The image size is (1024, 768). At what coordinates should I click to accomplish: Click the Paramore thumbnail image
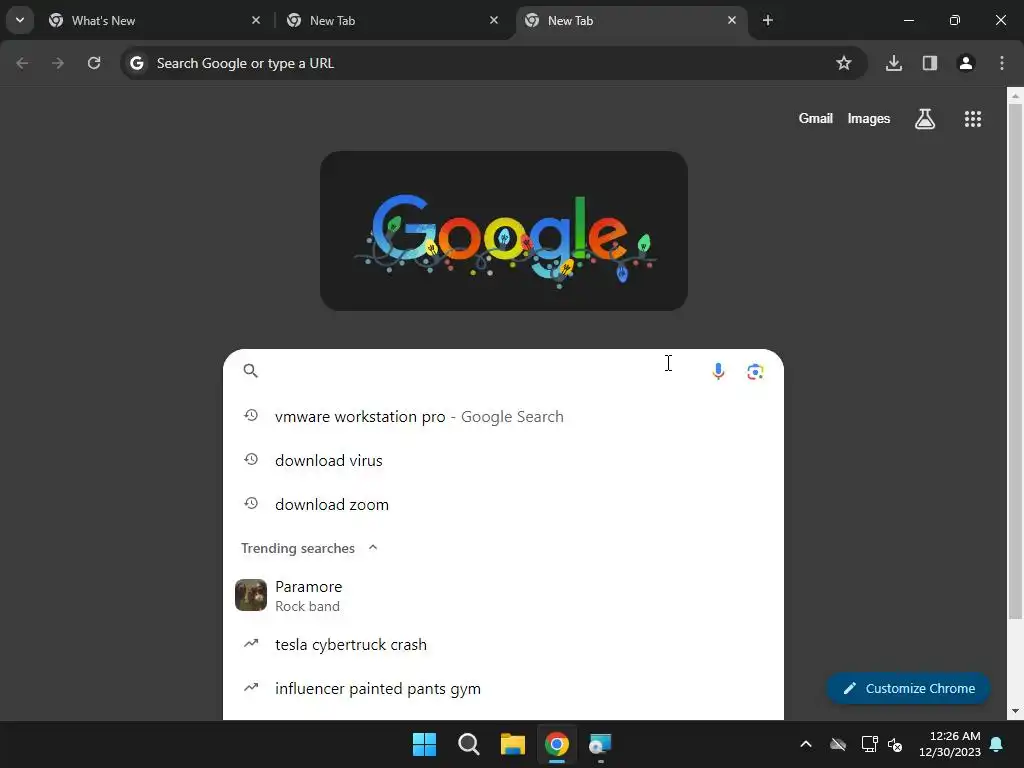[251, 595]
